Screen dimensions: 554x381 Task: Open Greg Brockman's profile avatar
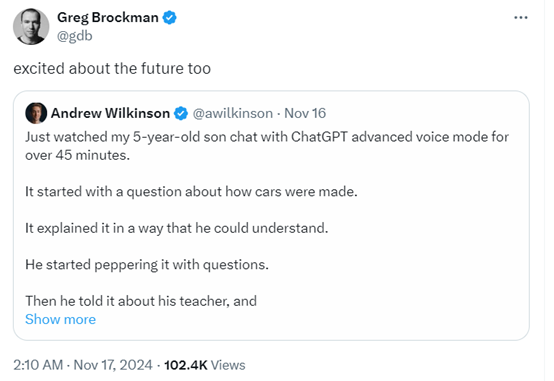click(x=31, y=27)
